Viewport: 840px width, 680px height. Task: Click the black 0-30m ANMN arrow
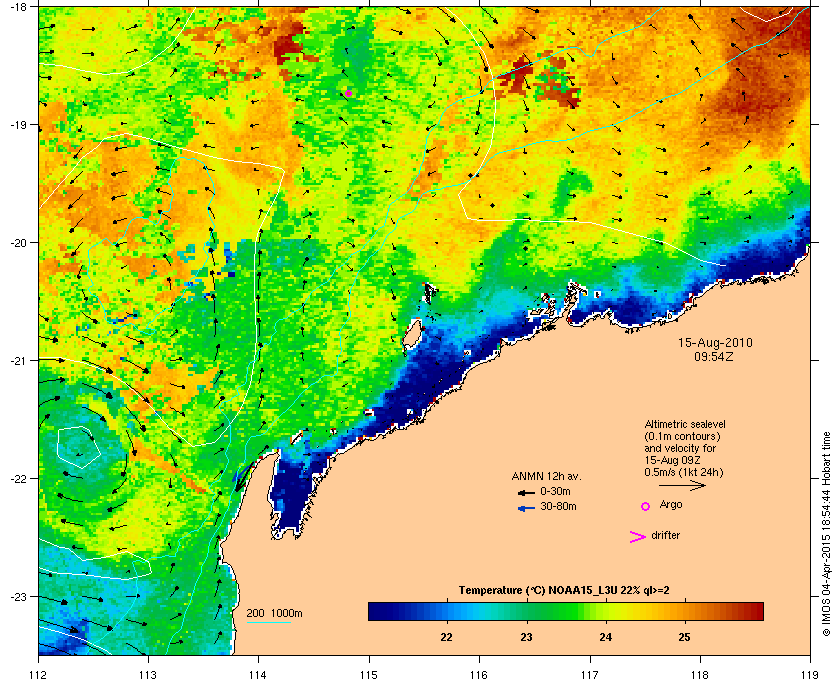click(527, 492)
